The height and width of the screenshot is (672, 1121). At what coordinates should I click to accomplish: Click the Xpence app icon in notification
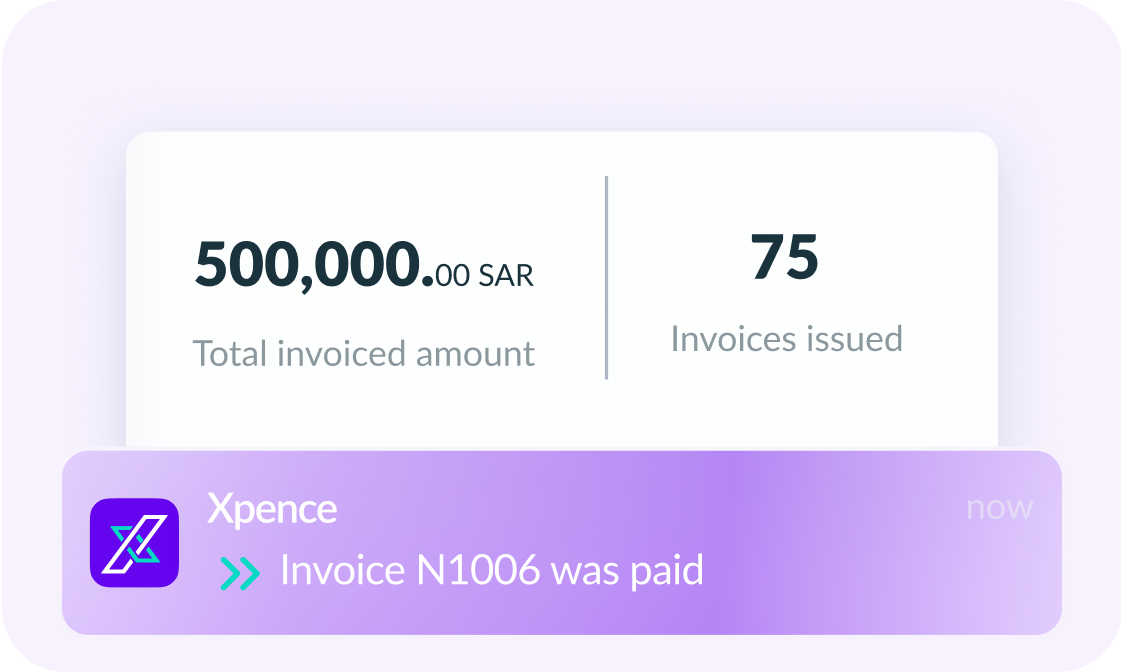click(x=134, y=543)
